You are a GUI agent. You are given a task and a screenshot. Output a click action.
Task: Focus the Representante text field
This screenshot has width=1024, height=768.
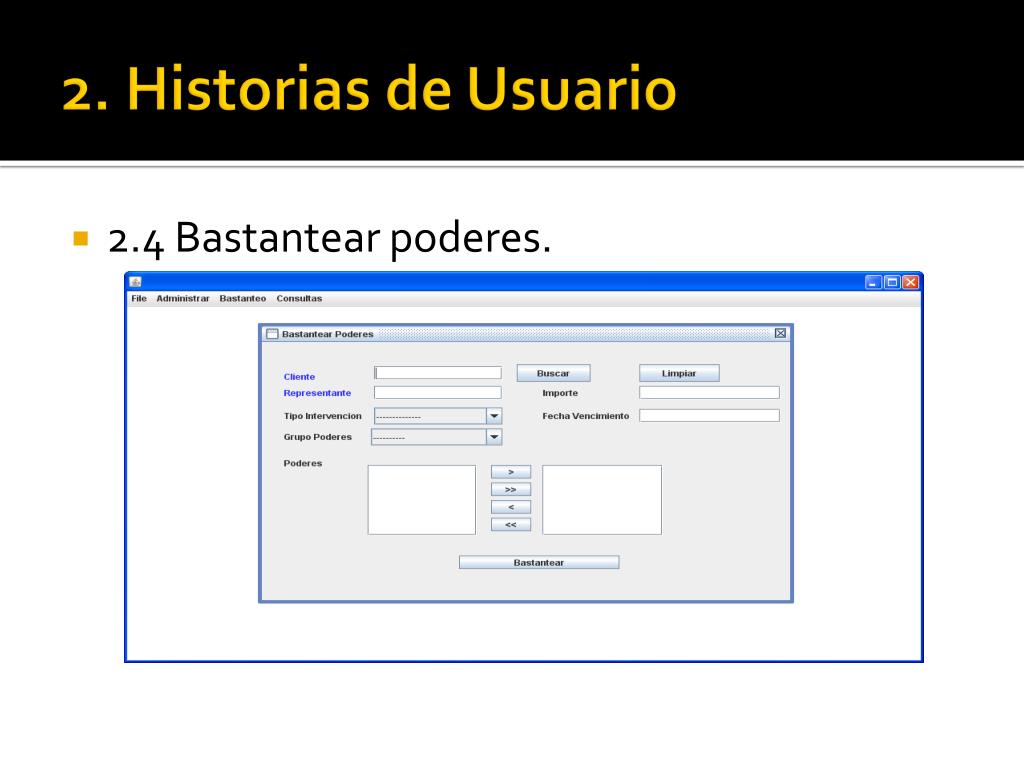click(x=438, y=392)
